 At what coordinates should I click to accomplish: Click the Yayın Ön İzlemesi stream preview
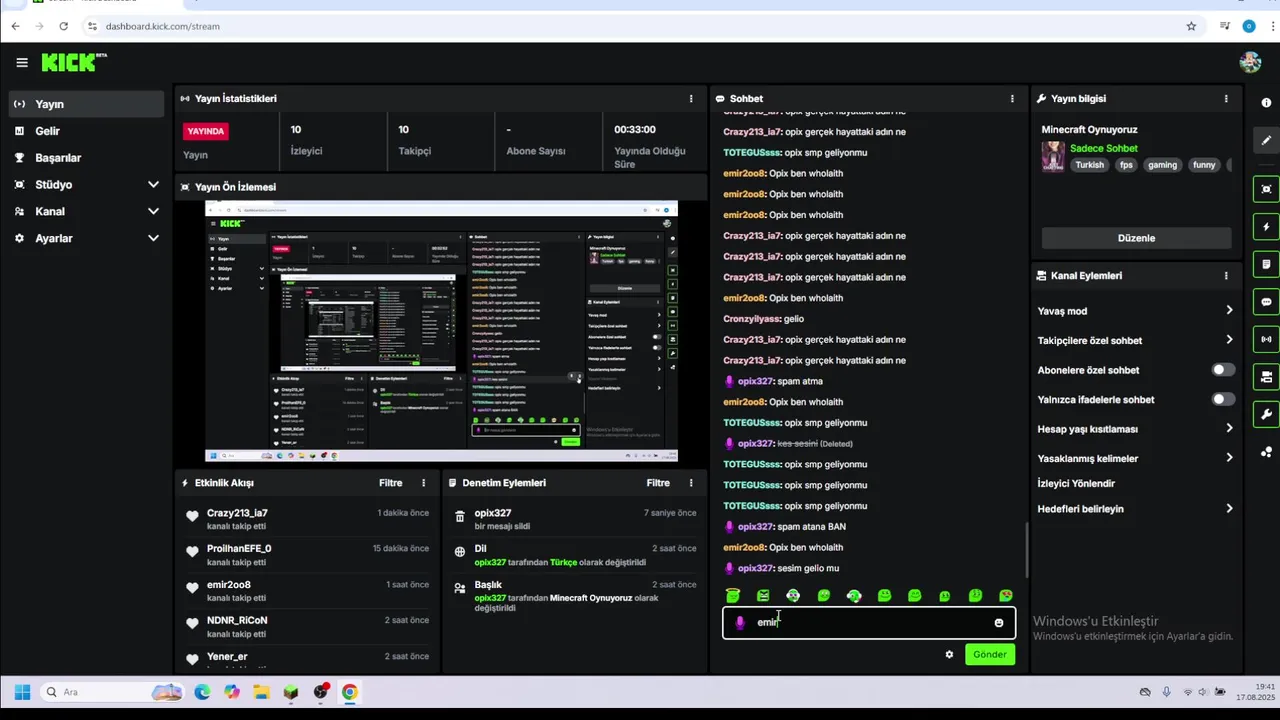tap(441, 331)
